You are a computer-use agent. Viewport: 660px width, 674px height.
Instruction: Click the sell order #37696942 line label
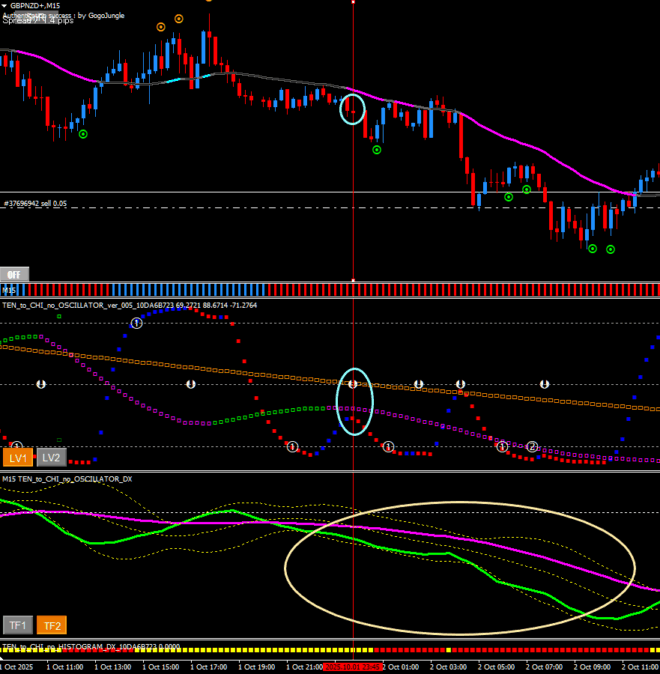[36, 203]
